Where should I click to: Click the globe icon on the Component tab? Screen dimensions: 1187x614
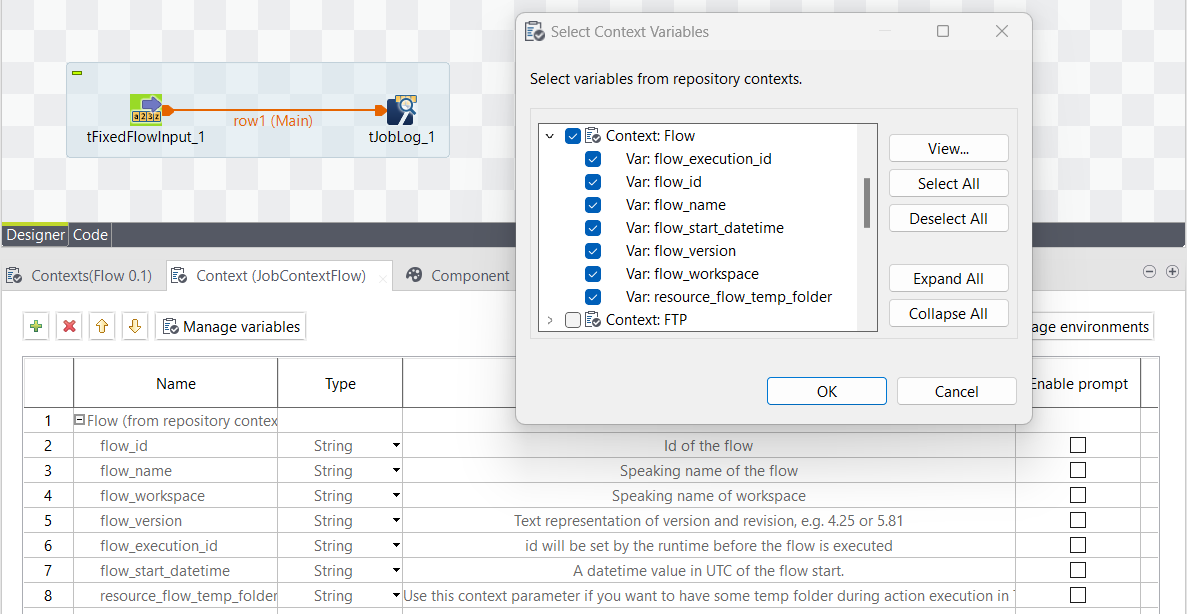414,275
